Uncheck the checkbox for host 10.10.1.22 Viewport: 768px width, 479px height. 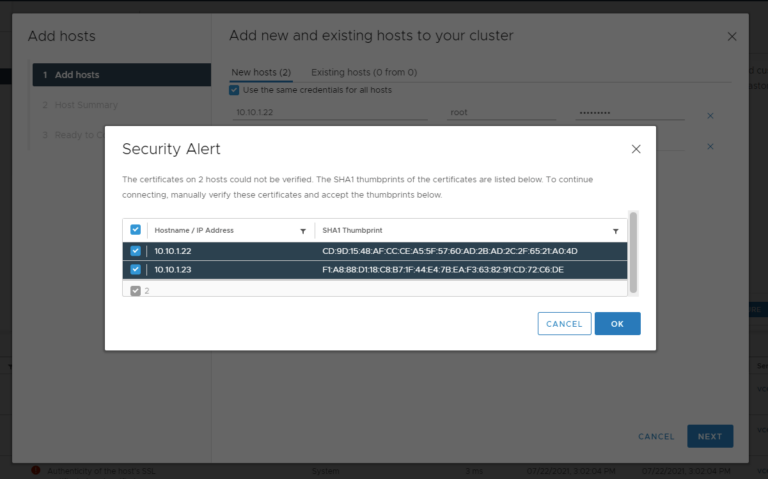tap(135, 251)
